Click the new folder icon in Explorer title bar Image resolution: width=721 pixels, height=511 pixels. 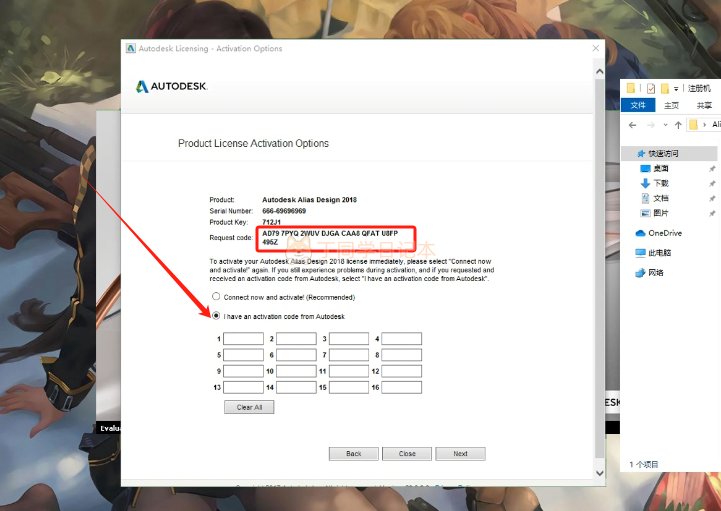pos(665,88)
